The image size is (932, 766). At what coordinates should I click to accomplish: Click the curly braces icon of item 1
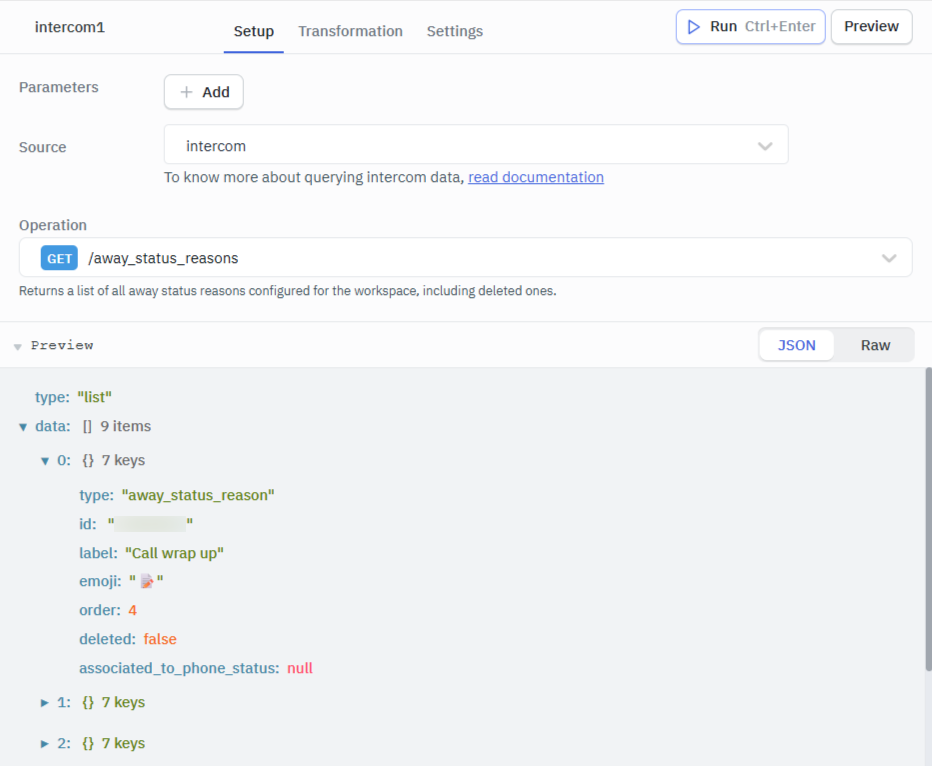coord(88,702)
